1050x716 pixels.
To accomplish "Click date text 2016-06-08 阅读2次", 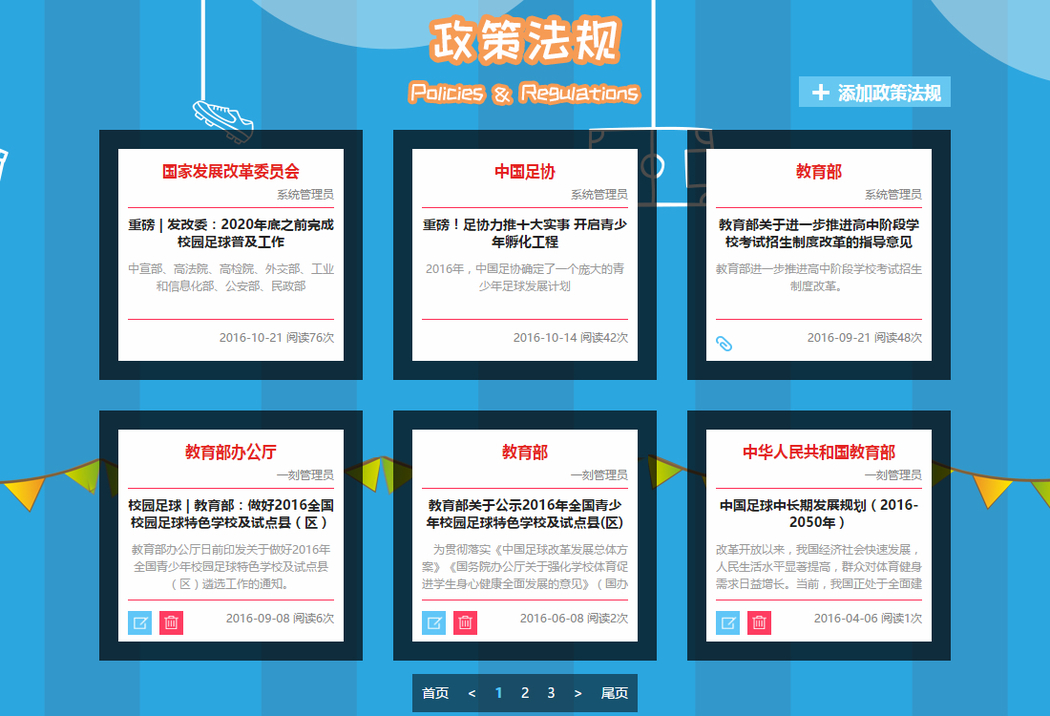I will tap(574, 618).
